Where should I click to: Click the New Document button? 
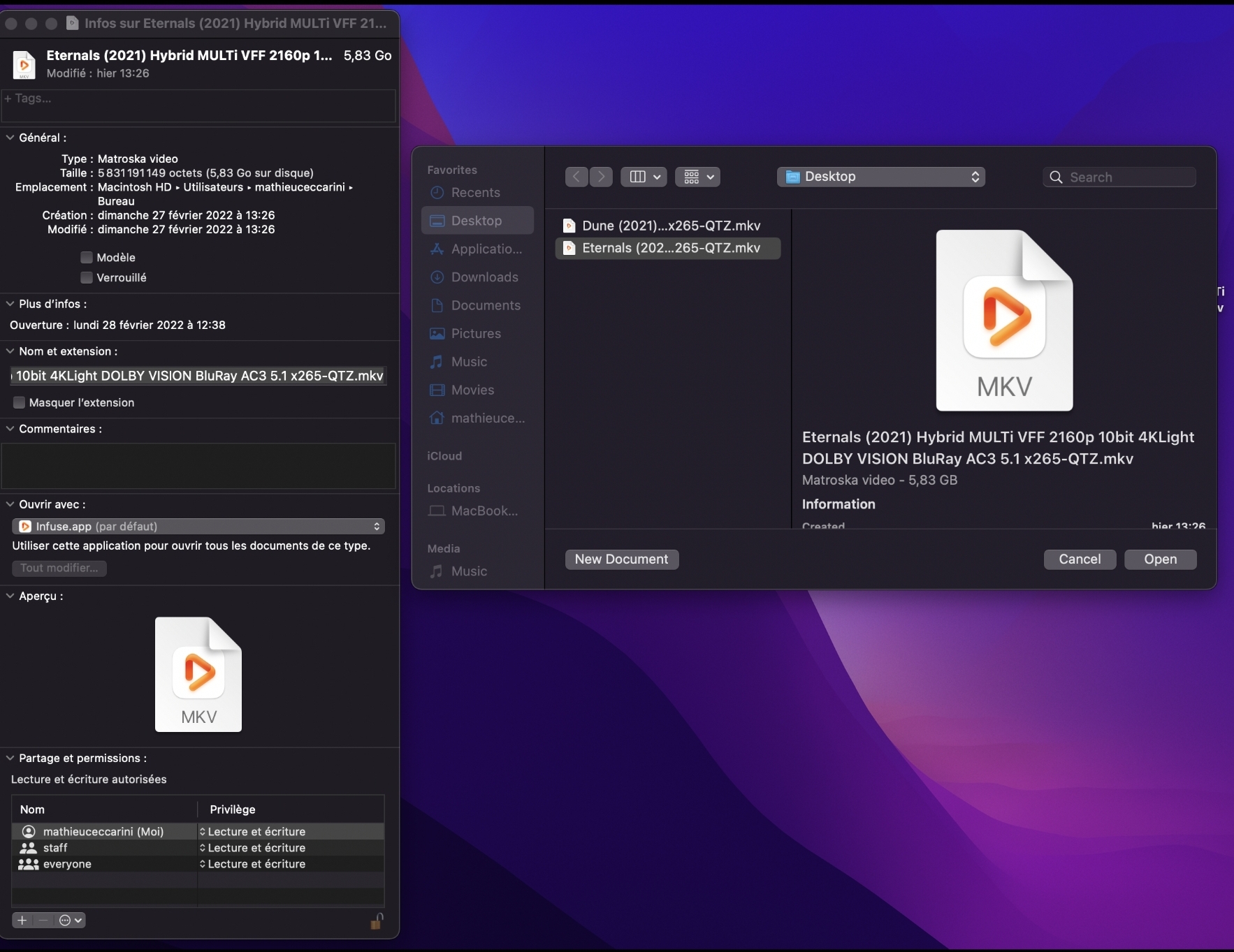(622, 559)
